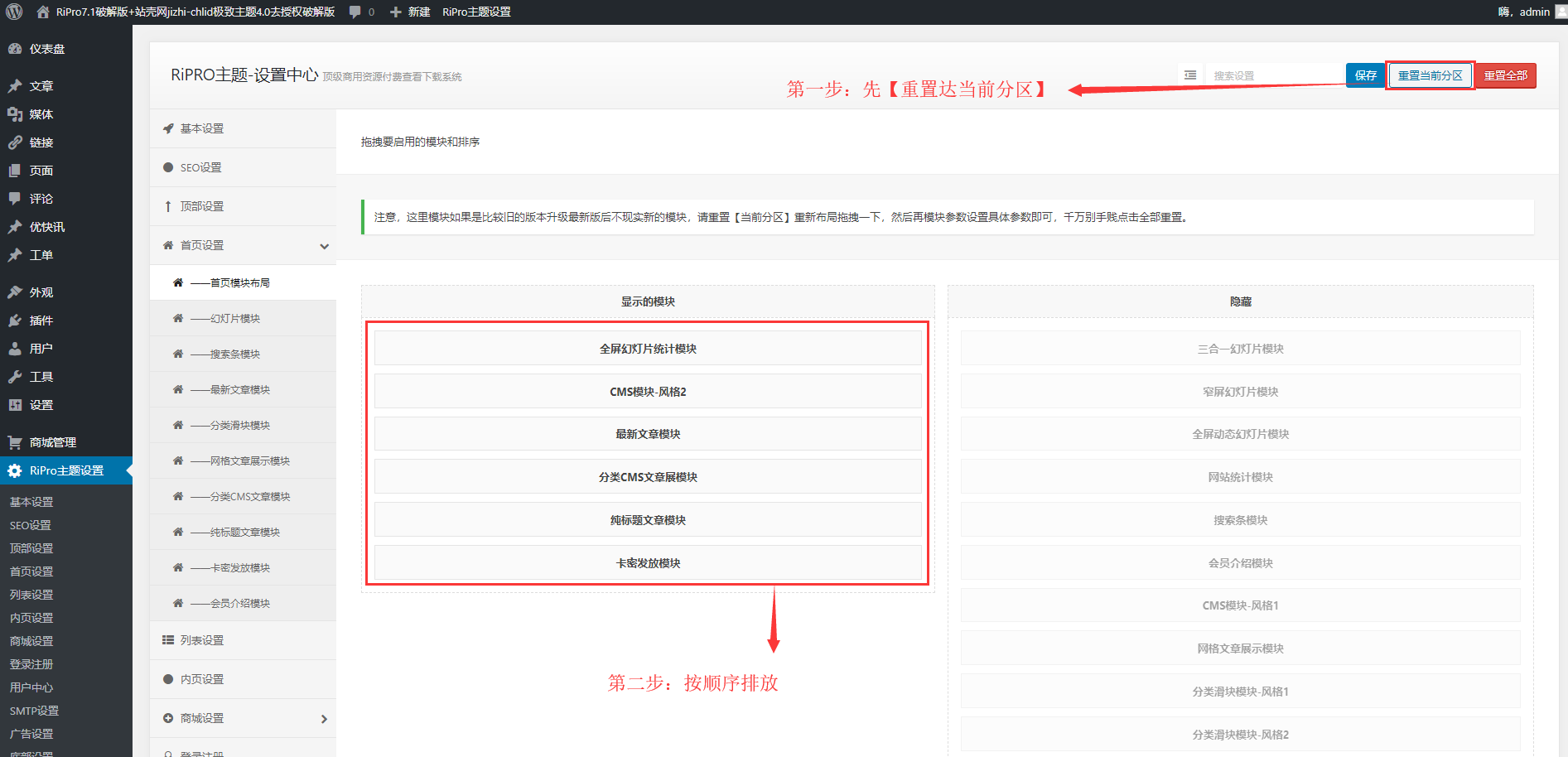The height and width of the screenshot is (757, 1568).
Task: Open the 仪表盘 dashboard icon
Action: (x=15, y=48)
